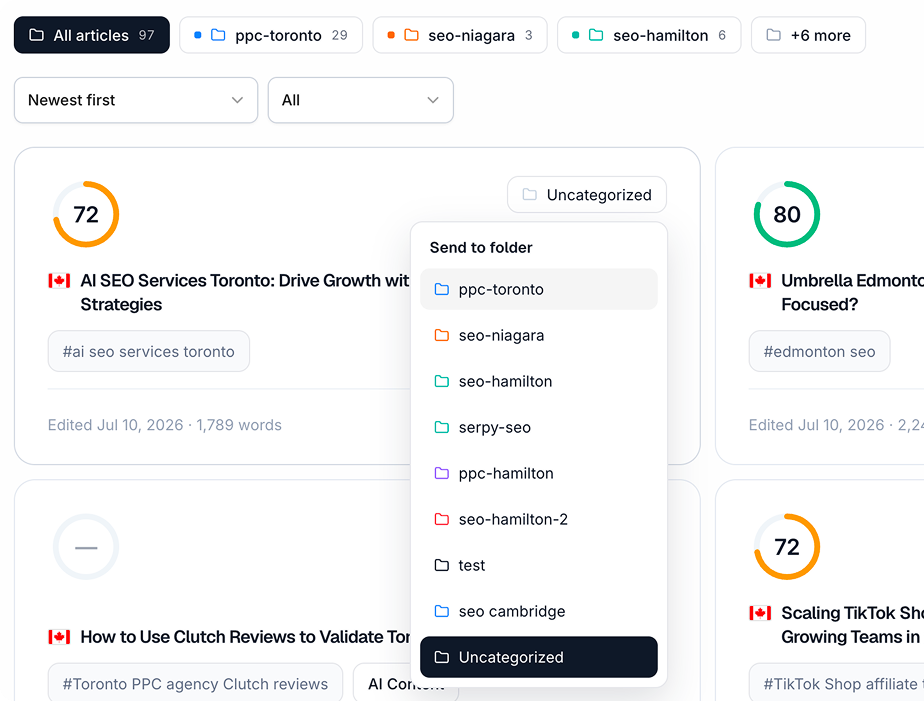Click the Uncategorized folder button on first card
The height and width of the screenshot is (701, 924).
[x=587, y=194]
